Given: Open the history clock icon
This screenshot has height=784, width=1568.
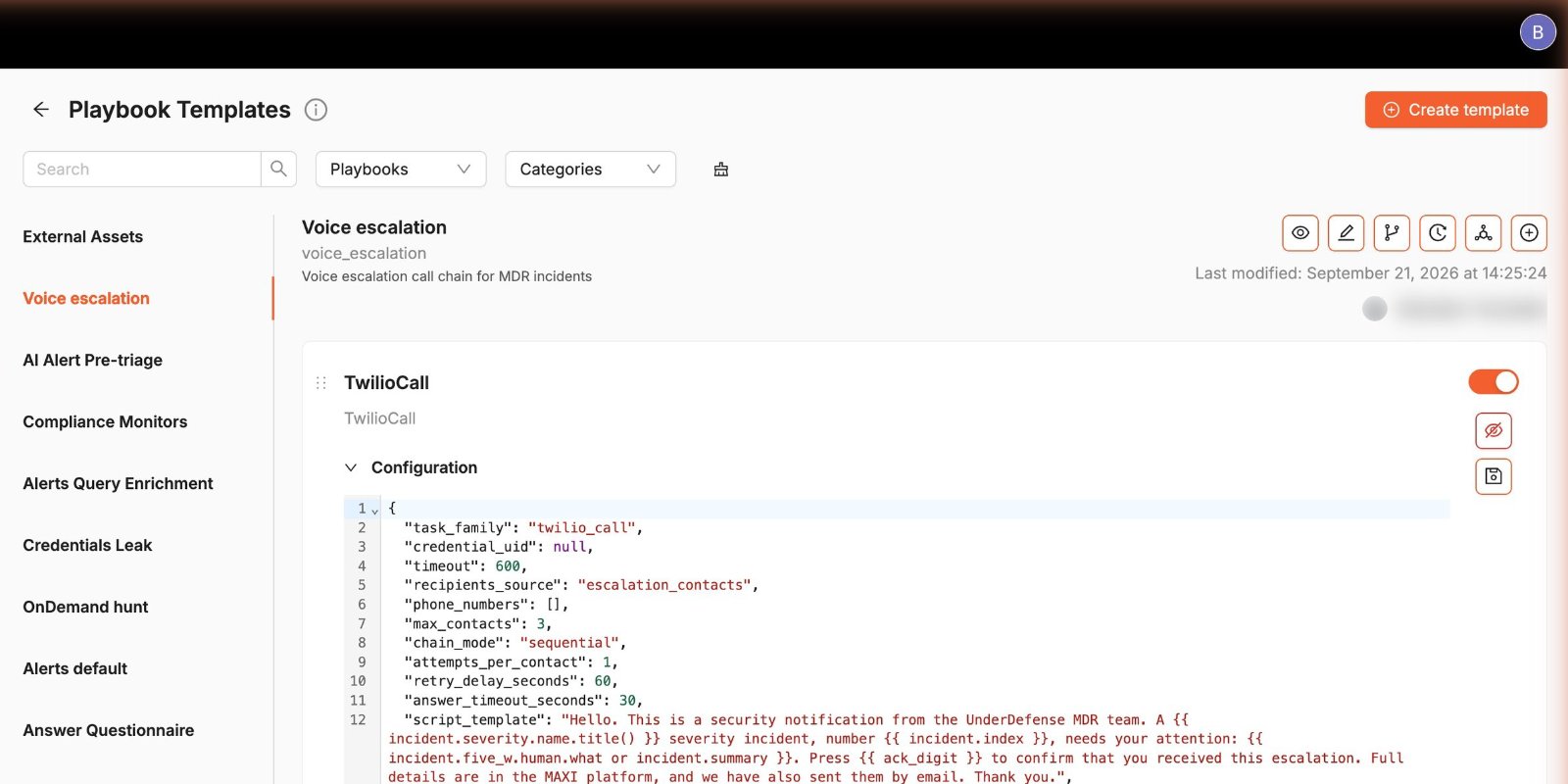Looking at the screenshot, I should (1438, 233).
